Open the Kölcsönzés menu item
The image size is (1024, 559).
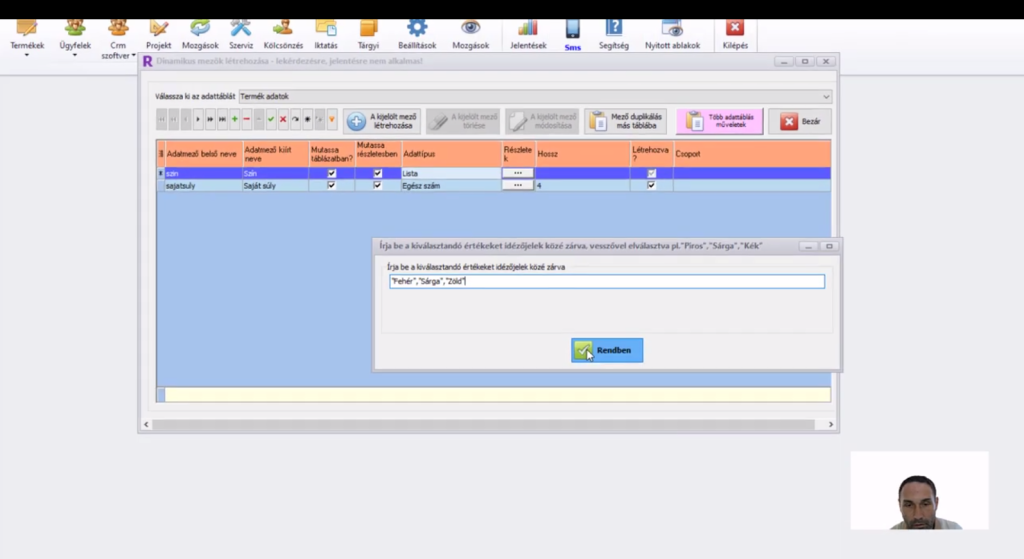[283, 33]
